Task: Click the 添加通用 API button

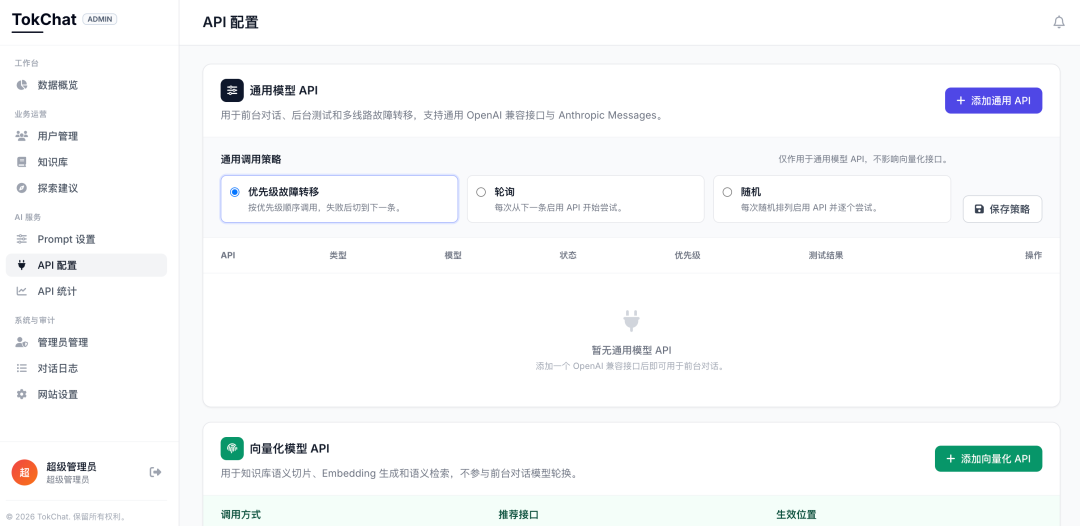Action: [993, 101]
